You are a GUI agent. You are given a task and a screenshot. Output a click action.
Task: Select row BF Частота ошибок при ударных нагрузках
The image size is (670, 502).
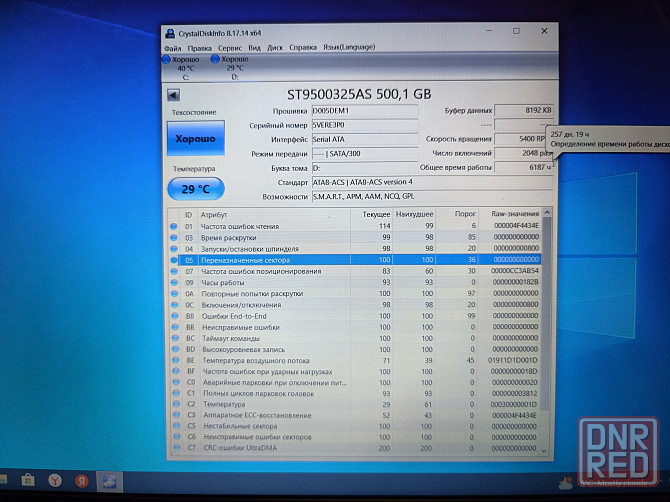pyautogui.click(x=355, y=371)
